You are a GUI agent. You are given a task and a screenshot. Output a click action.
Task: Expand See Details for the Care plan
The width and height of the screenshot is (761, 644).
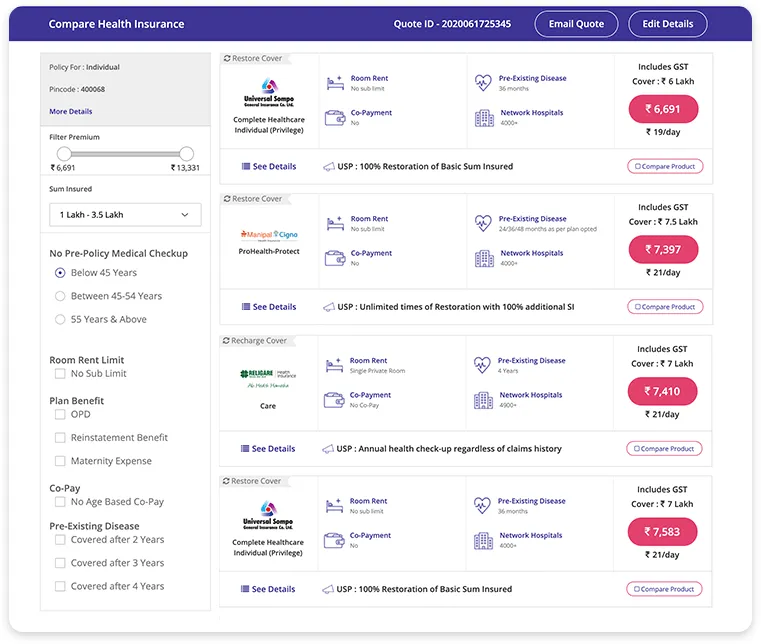tap(268, 449)
